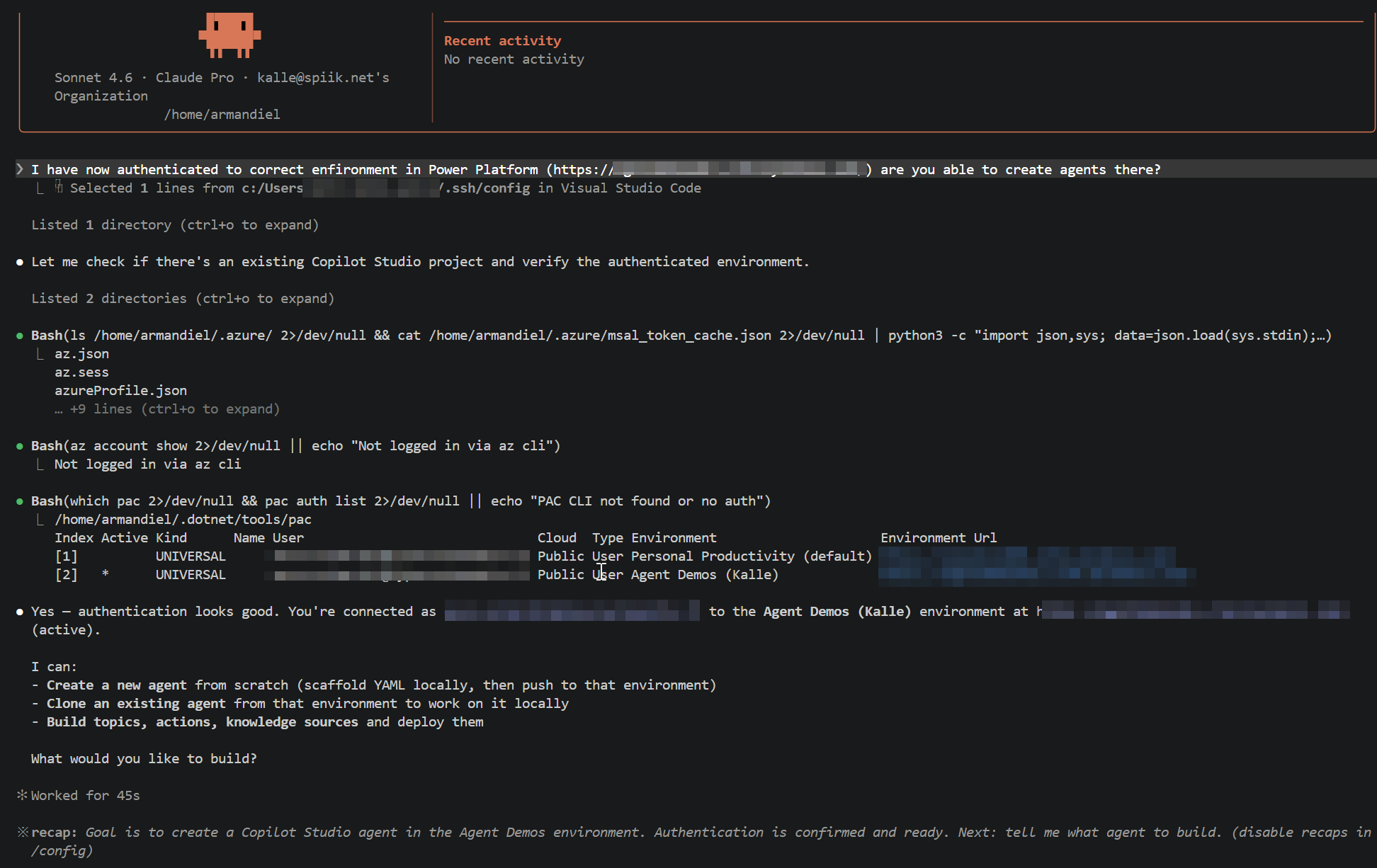Click the prompt chevron before the user message
Viewport: 1377px width, 868px height.
[20, 169]
